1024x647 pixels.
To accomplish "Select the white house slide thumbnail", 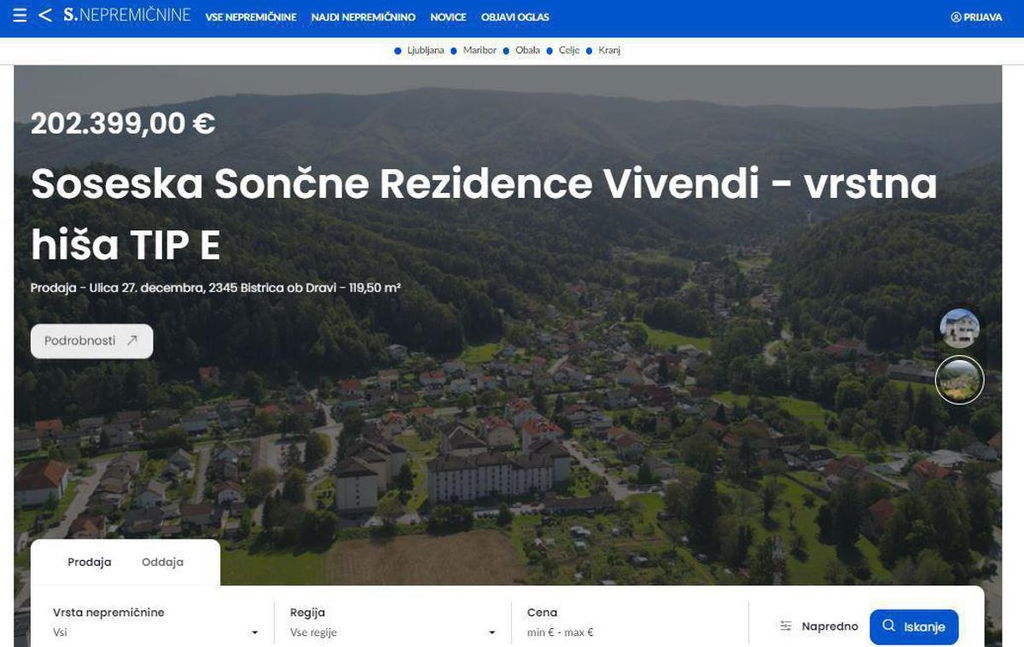I will (x=959, y=328).
